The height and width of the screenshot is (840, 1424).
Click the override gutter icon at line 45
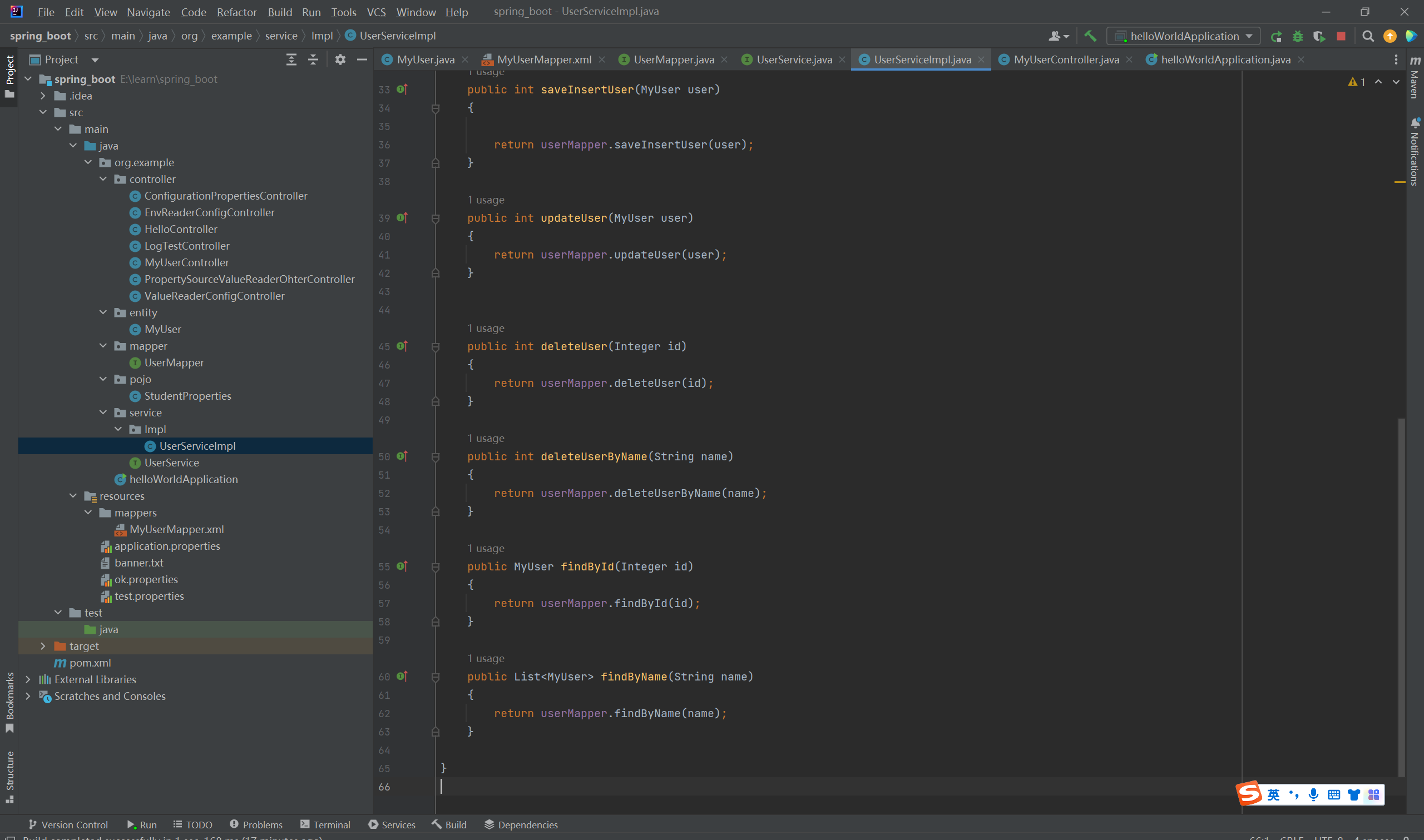coord(402,346)
